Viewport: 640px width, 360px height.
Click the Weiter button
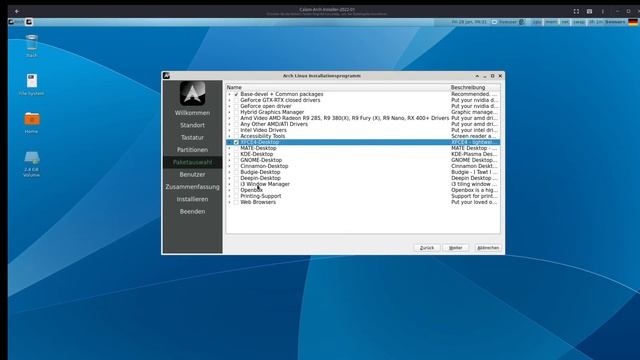[456, 248]
